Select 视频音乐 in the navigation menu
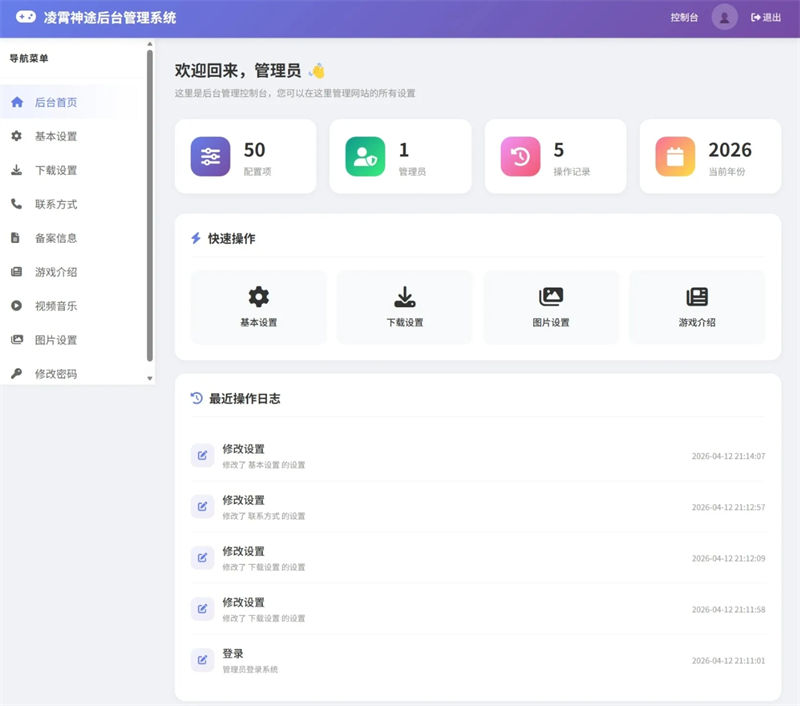 pyautogui.click(x=55, y=306)
